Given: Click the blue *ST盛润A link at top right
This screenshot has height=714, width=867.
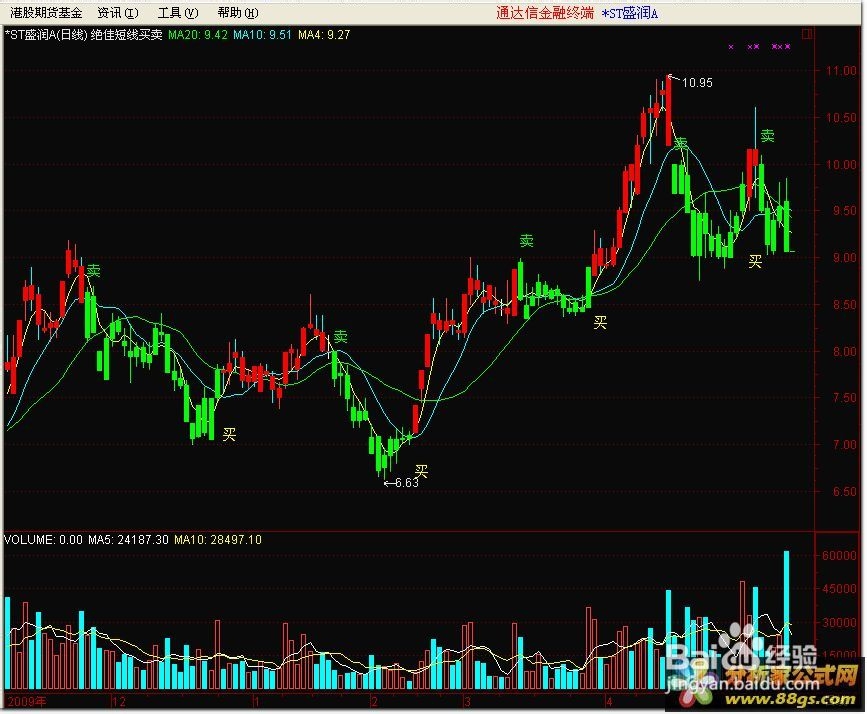Looking at the screenshot, I should 630,12.
